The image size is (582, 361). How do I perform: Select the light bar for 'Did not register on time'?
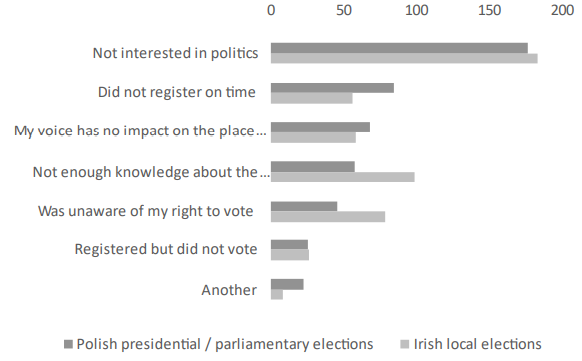pos(311,98)
